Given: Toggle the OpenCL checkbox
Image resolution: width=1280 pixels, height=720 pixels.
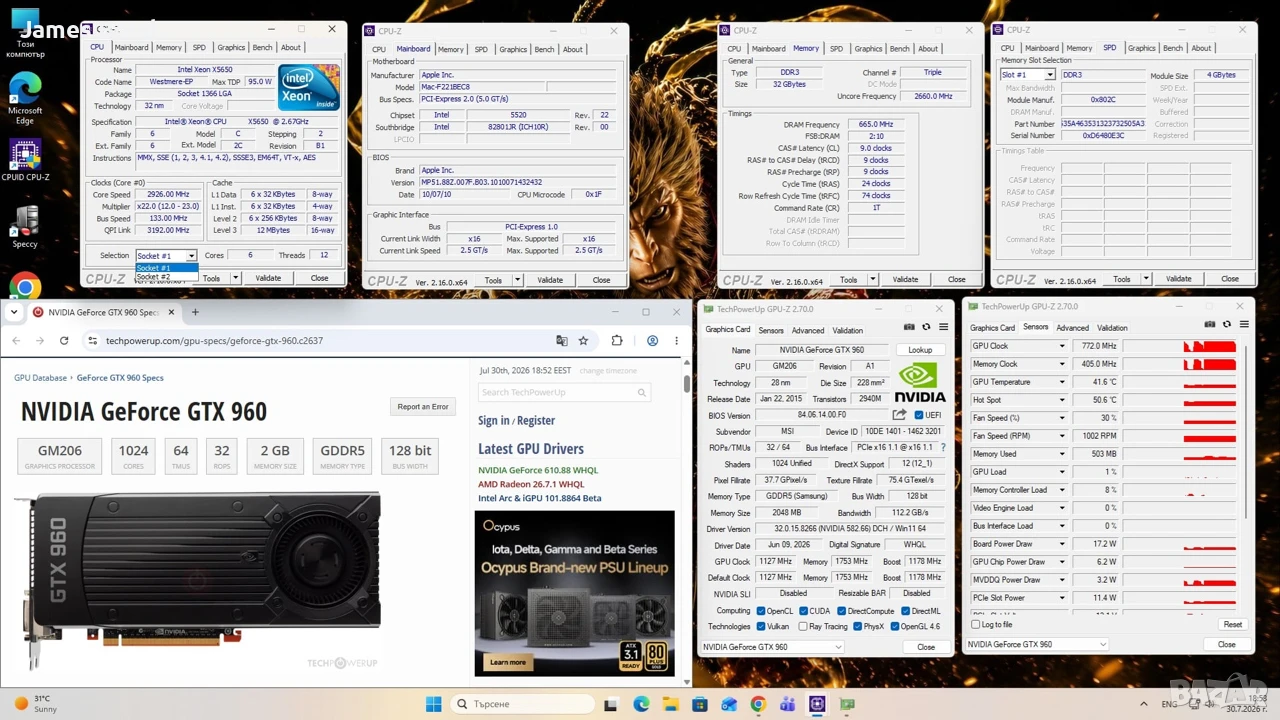Looking at the screenshot, I should click(761, 611).
